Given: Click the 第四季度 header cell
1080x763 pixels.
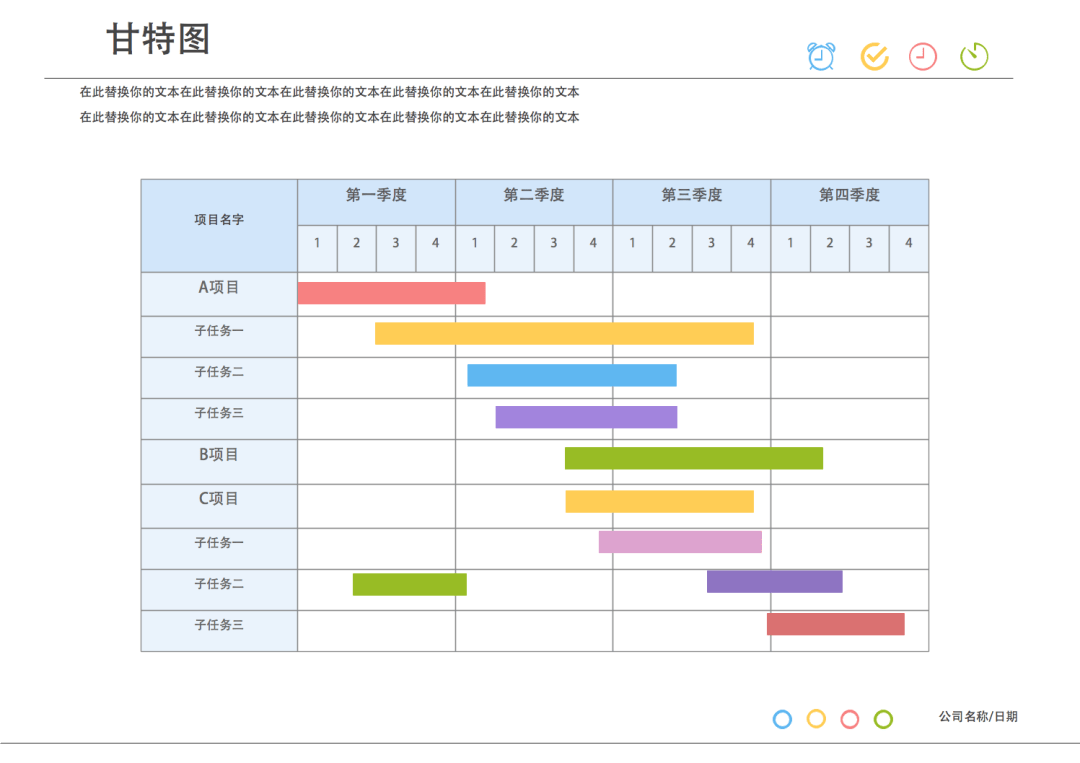Looking at the screenshot, I should click(x=849, y=202).
